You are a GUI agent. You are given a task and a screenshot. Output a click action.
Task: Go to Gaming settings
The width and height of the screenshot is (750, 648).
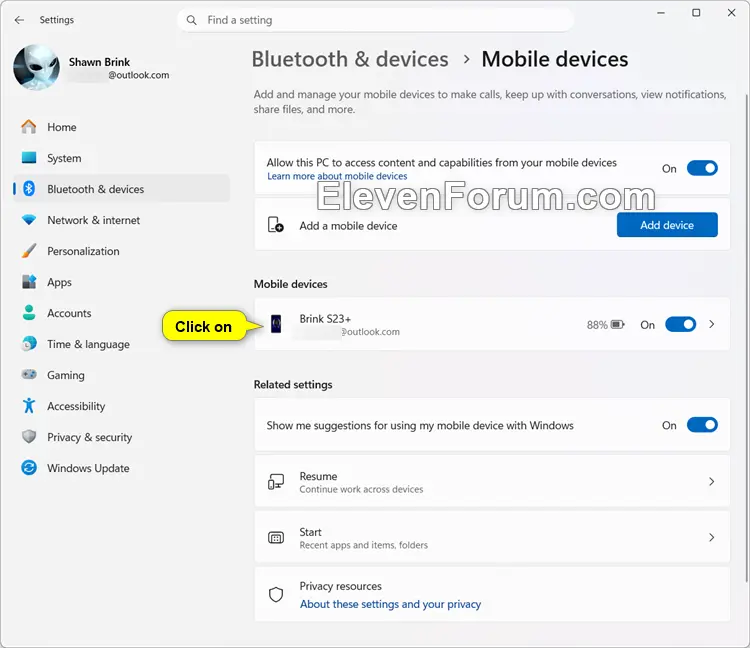(121, 375)
